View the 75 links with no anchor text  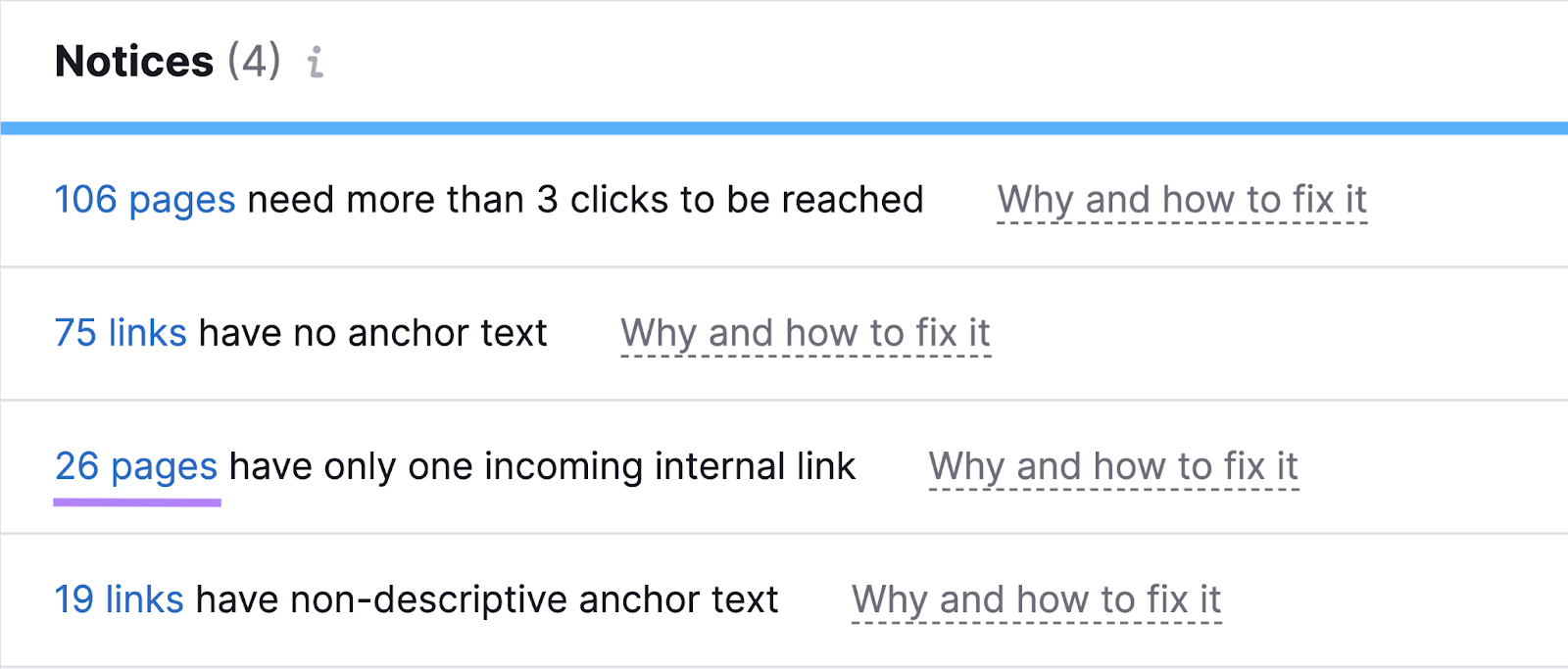click(x=120, y=333)
